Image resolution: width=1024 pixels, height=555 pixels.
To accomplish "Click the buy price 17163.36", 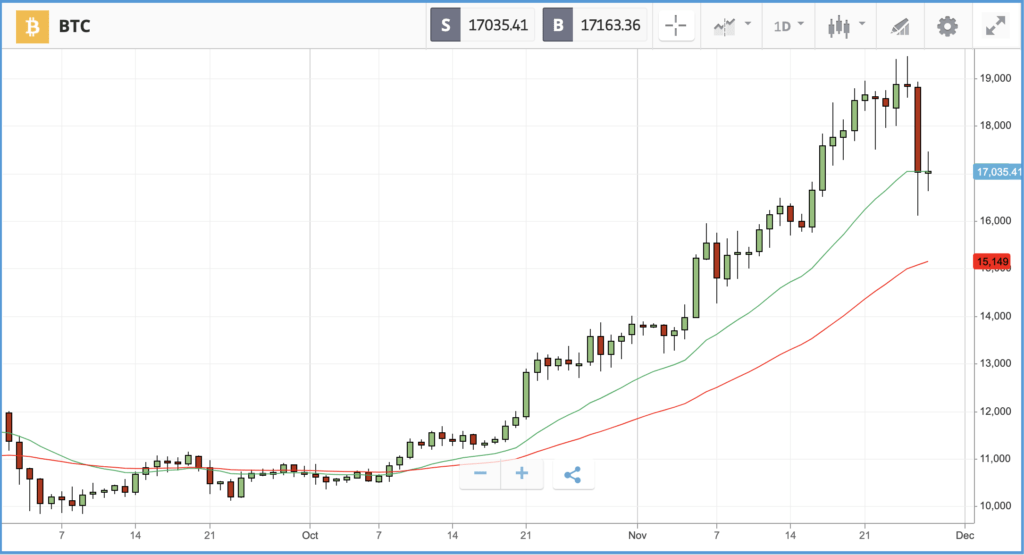I will [x=611, y=25].
